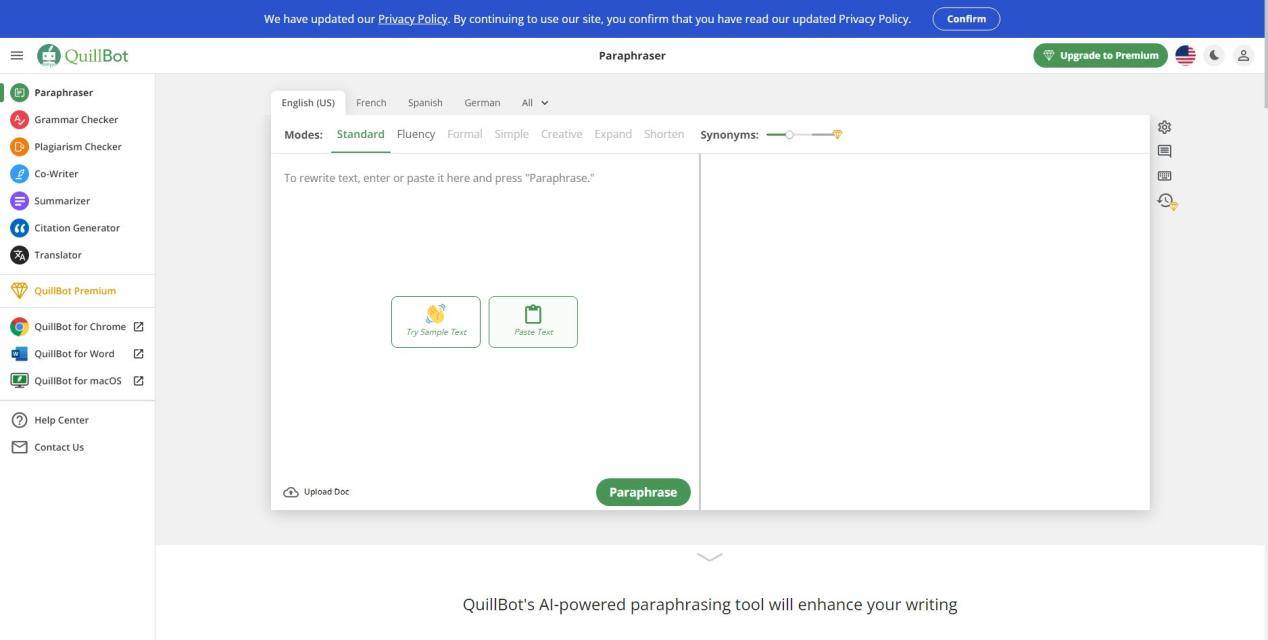Open the user account profile icon

[1243, 56]
